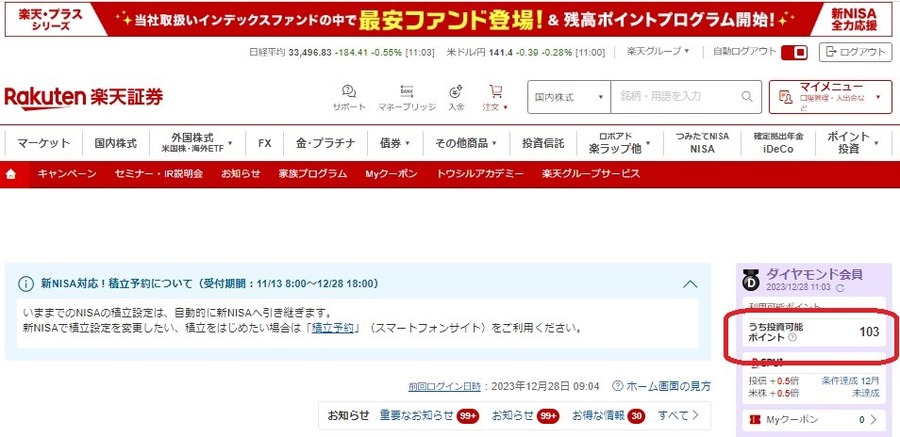900x437 pixels.
Task: Click the search magnifier icon
Action: pyautogui.click(x=747, y=96)
